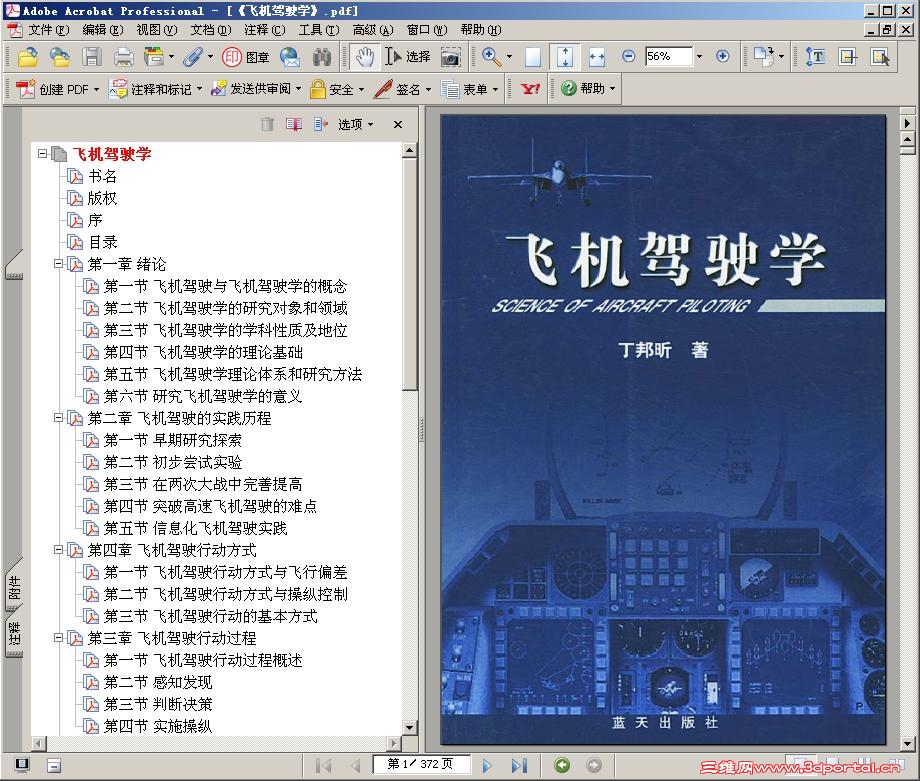Open the 视图 menu
Image resolution: width=920 pixels, height=781 pixels.
[x=156, y=29]
